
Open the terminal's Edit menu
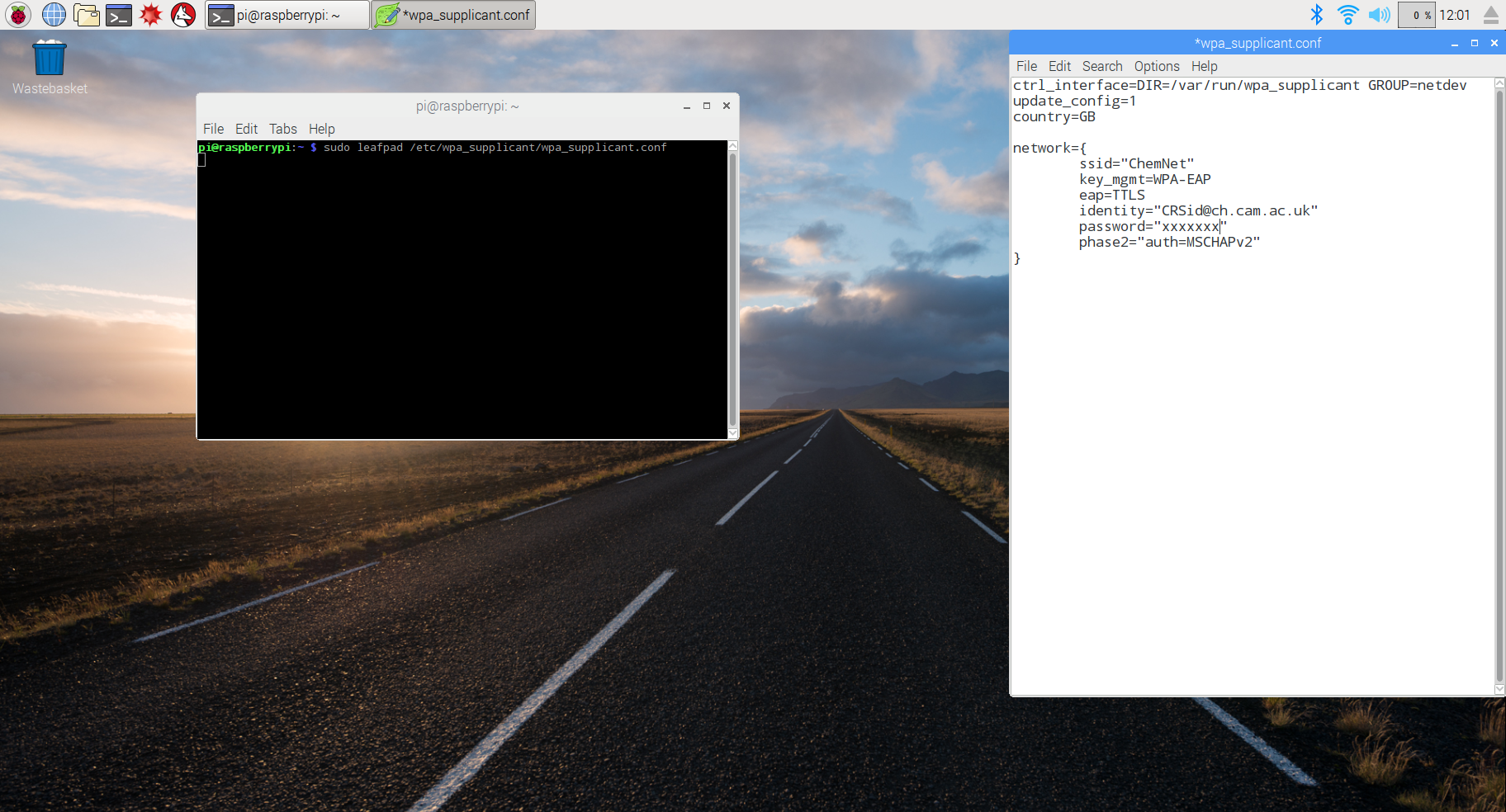pyautogui.click(x=246, y=129)
